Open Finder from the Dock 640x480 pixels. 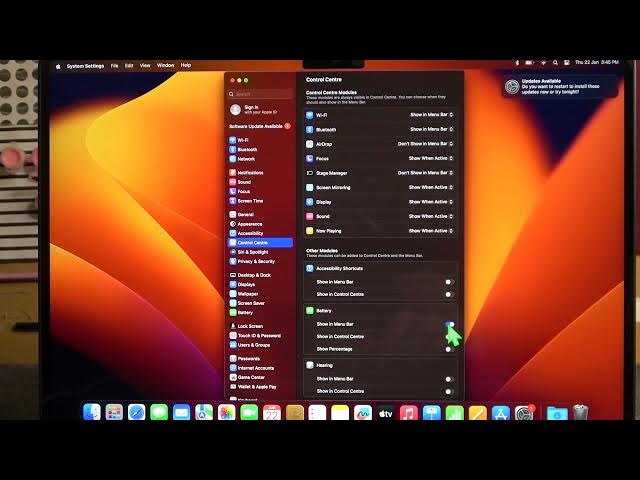tap(92, 412)
